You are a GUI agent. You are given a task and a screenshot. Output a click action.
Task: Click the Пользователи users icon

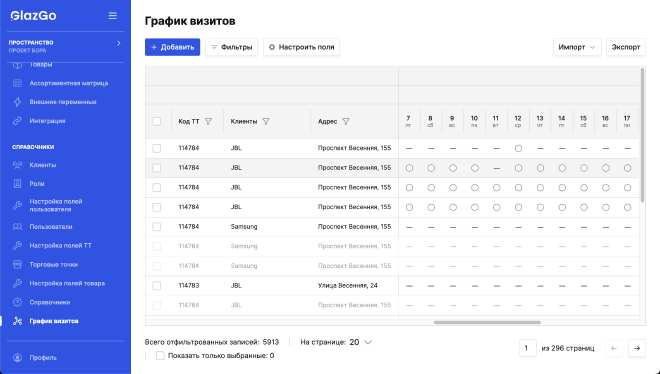point(17,226)
